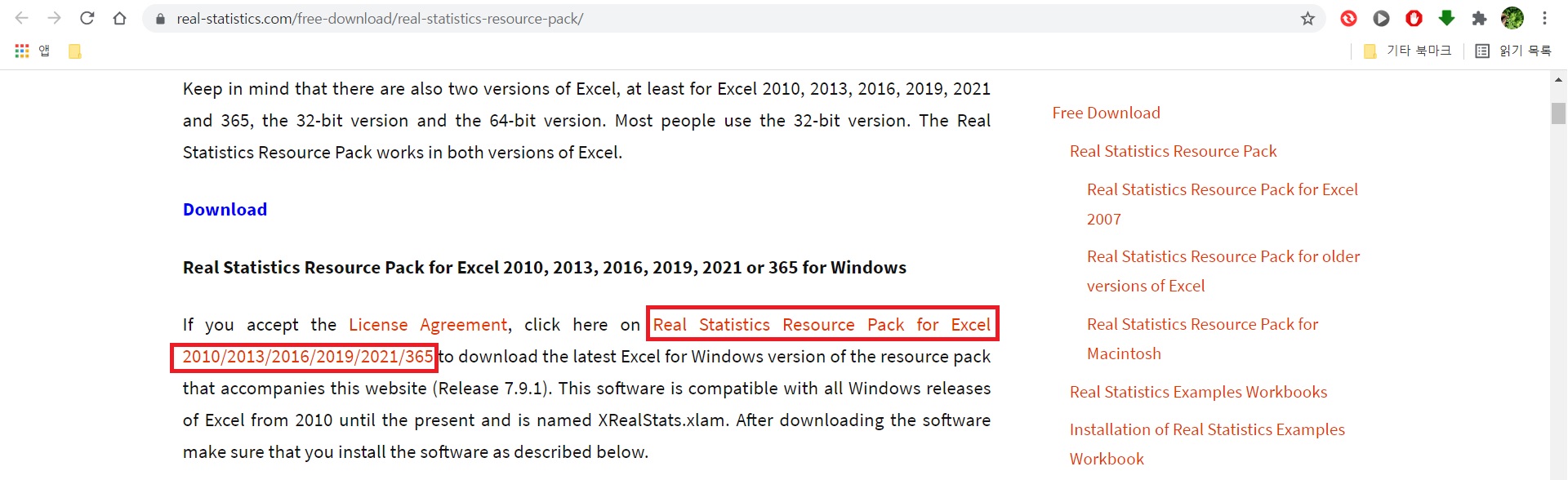Reload the page with refresh icon

coord(87,18)
